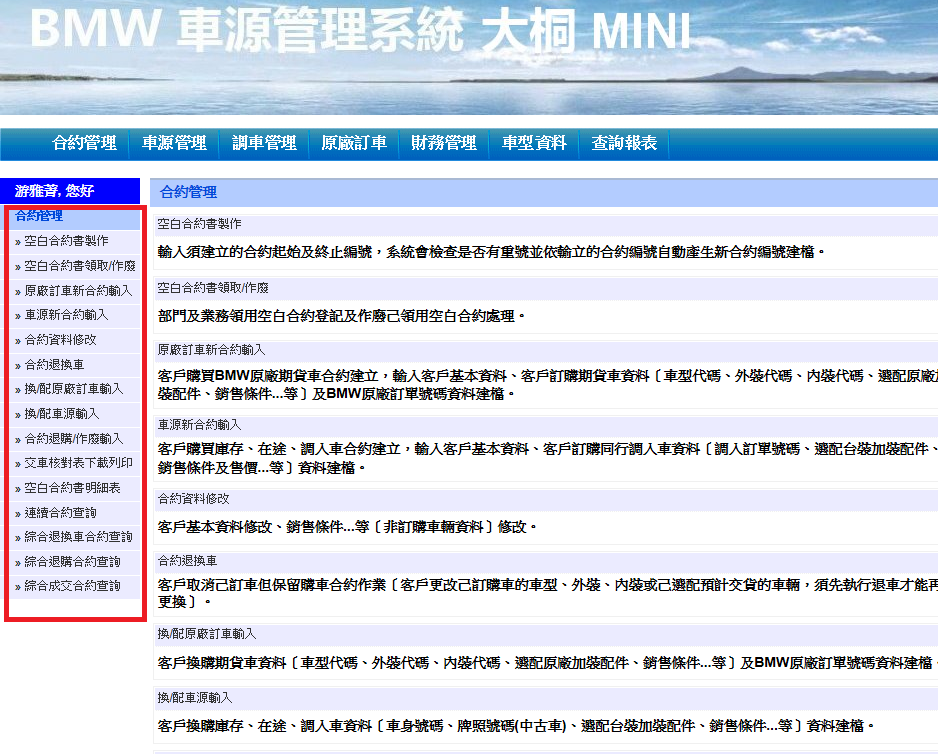Image resolution: width=938 pixels, height=754 pixels.
Task: Click sidebar link 換/配車源輸入
Action: [x=62, y=414]
